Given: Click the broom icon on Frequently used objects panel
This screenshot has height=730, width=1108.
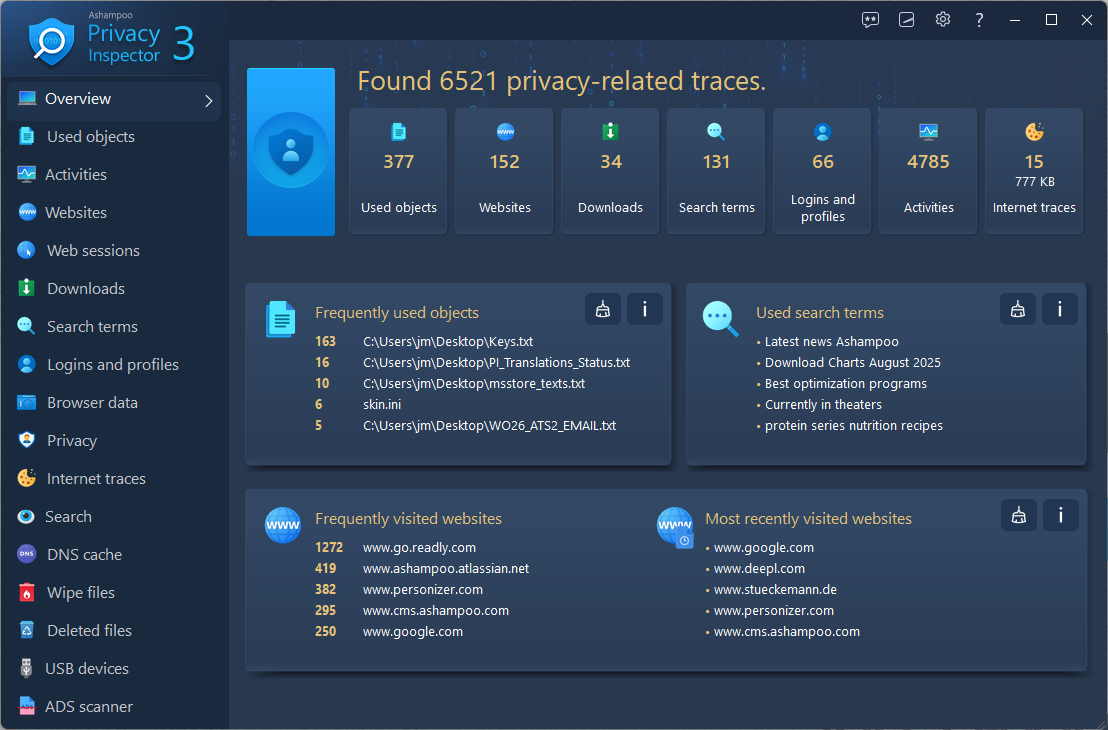Looking at the screenshot, I should (603, 309).
